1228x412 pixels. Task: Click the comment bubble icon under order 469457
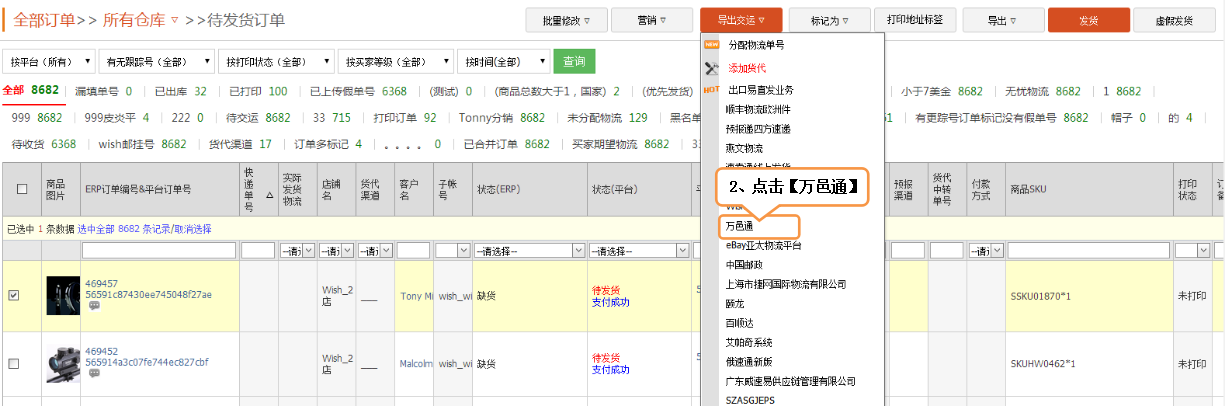(94, 306)
